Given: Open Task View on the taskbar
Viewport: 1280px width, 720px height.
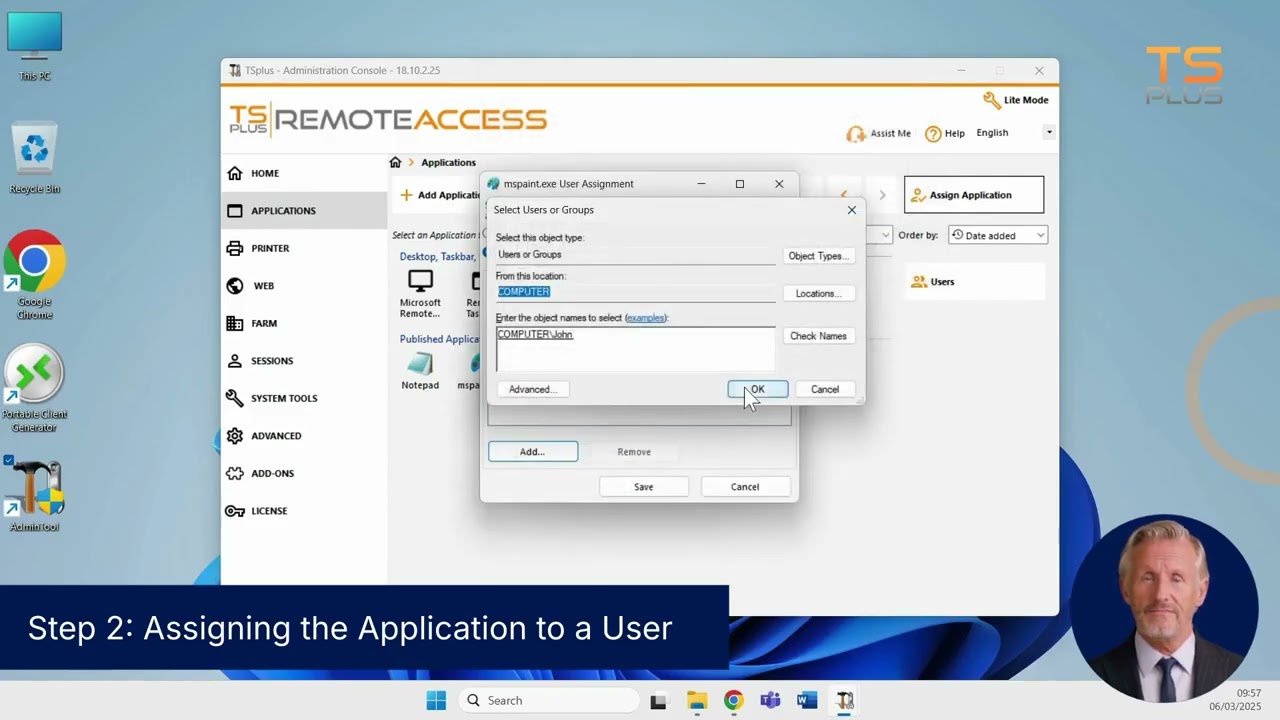Looking at the screenshot, I should click(658, 700).
